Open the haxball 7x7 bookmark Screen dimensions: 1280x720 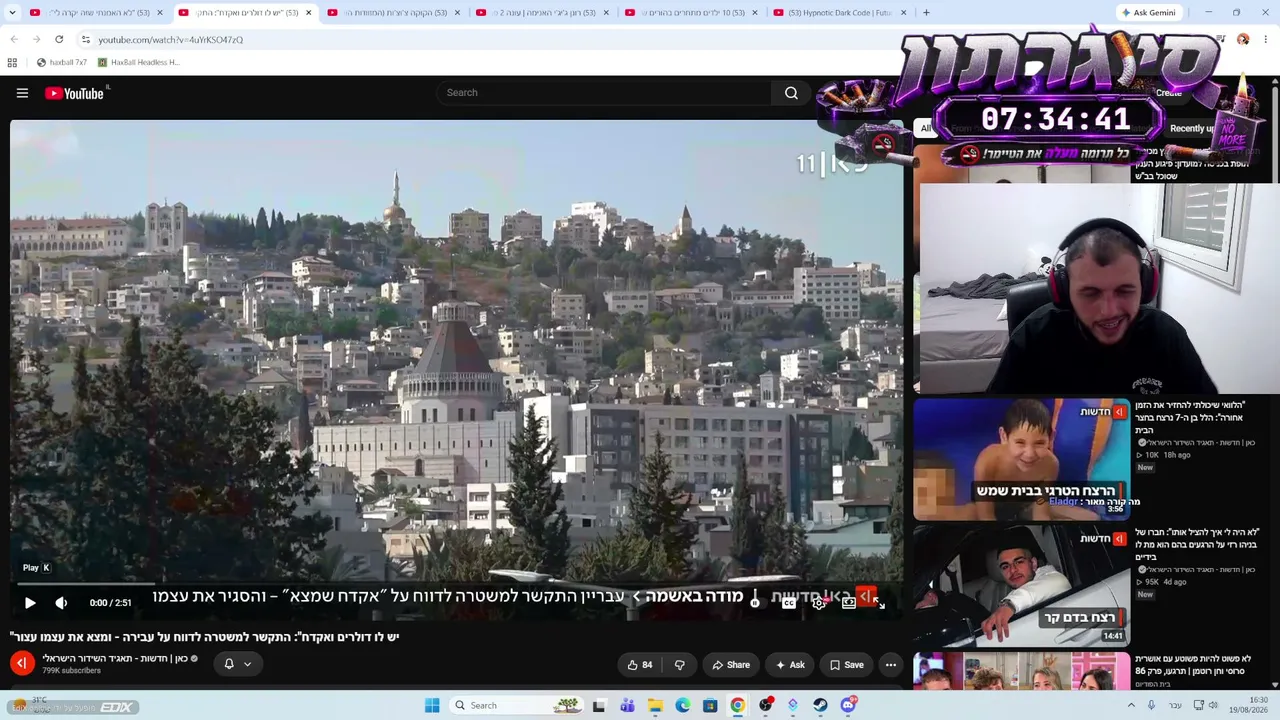click(61, 62)
